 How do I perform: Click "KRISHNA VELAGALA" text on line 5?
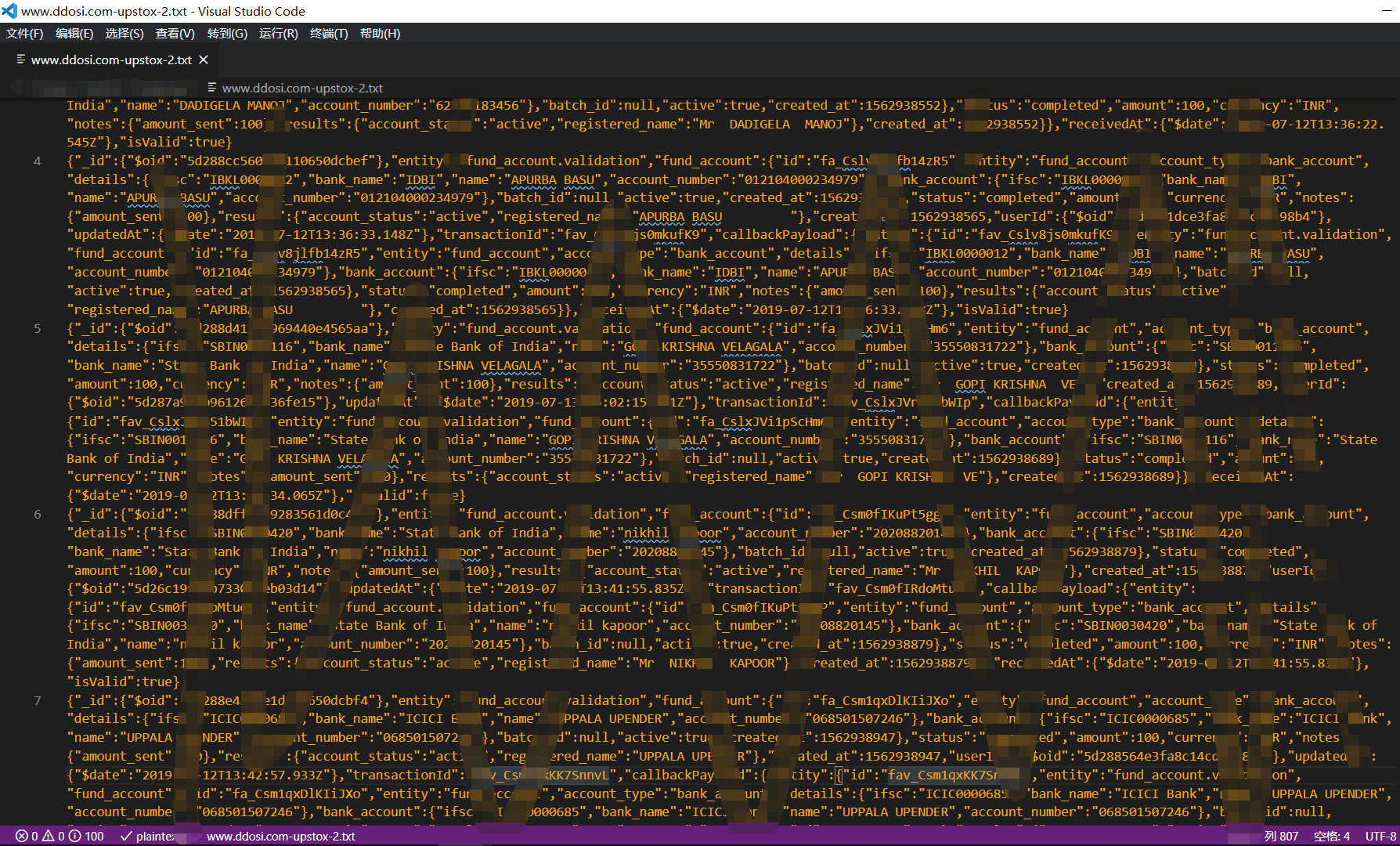tap(723, 347)
